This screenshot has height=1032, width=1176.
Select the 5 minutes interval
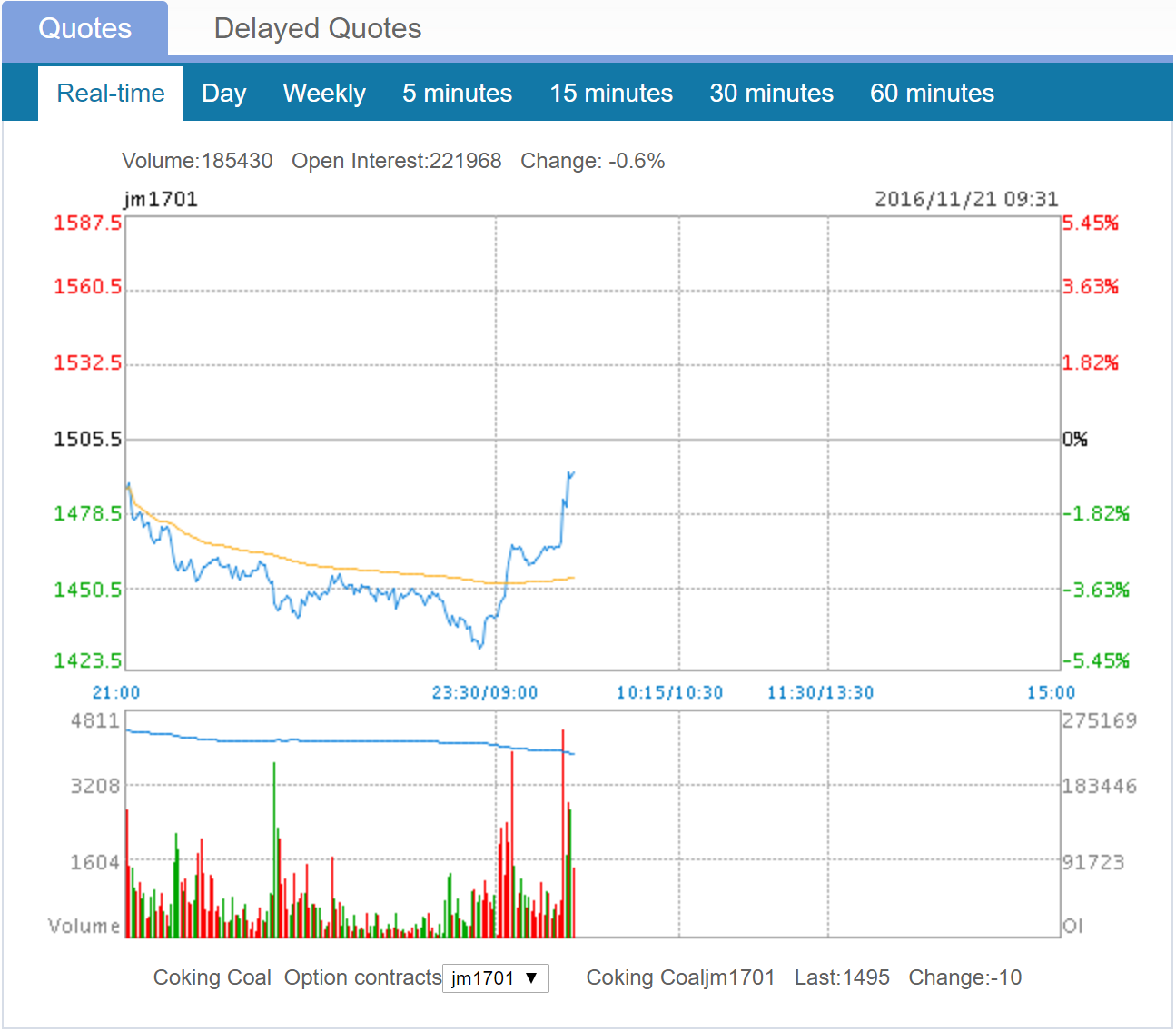457,94
